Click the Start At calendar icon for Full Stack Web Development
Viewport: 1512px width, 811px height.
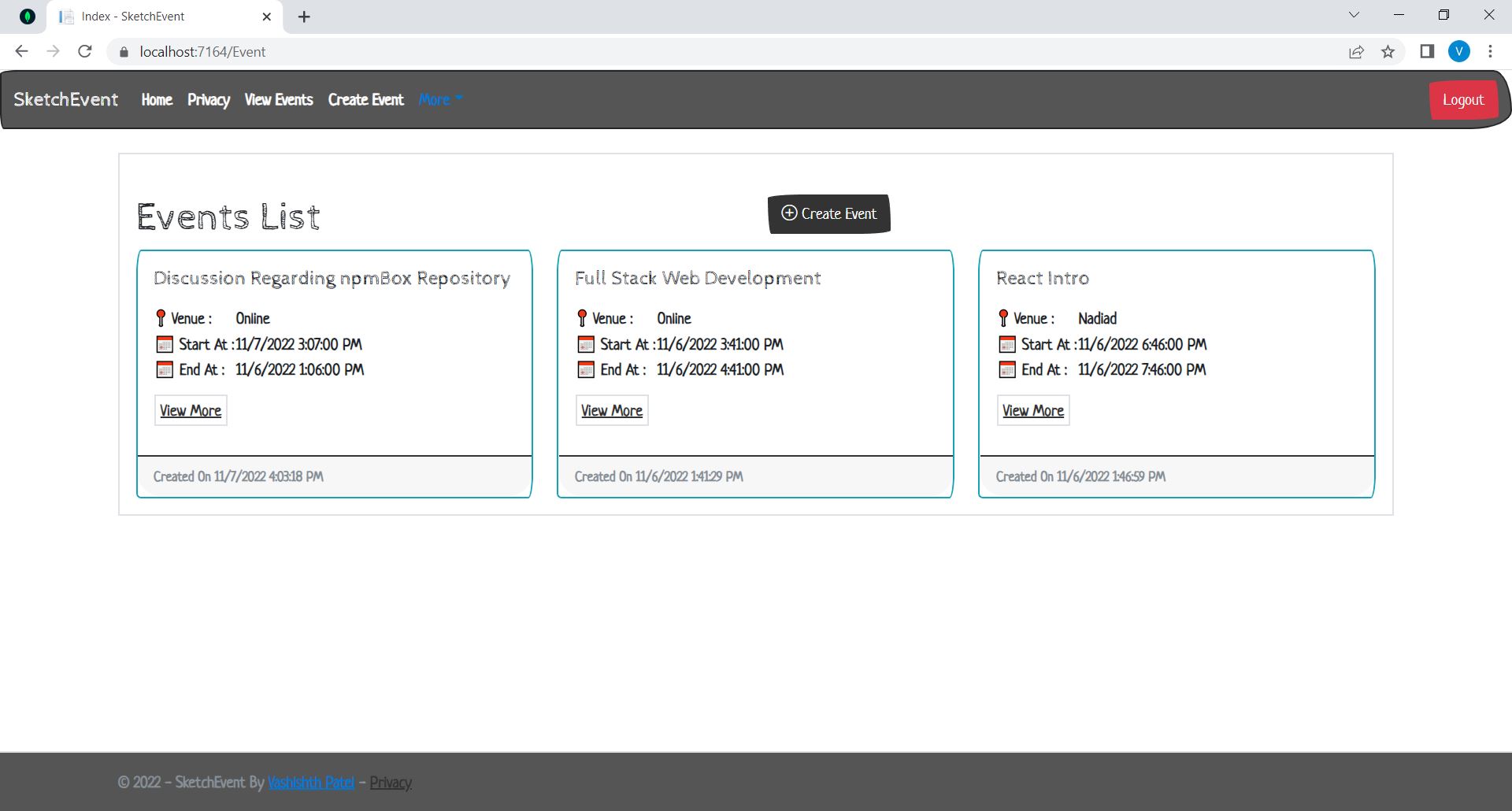[586, 345]
